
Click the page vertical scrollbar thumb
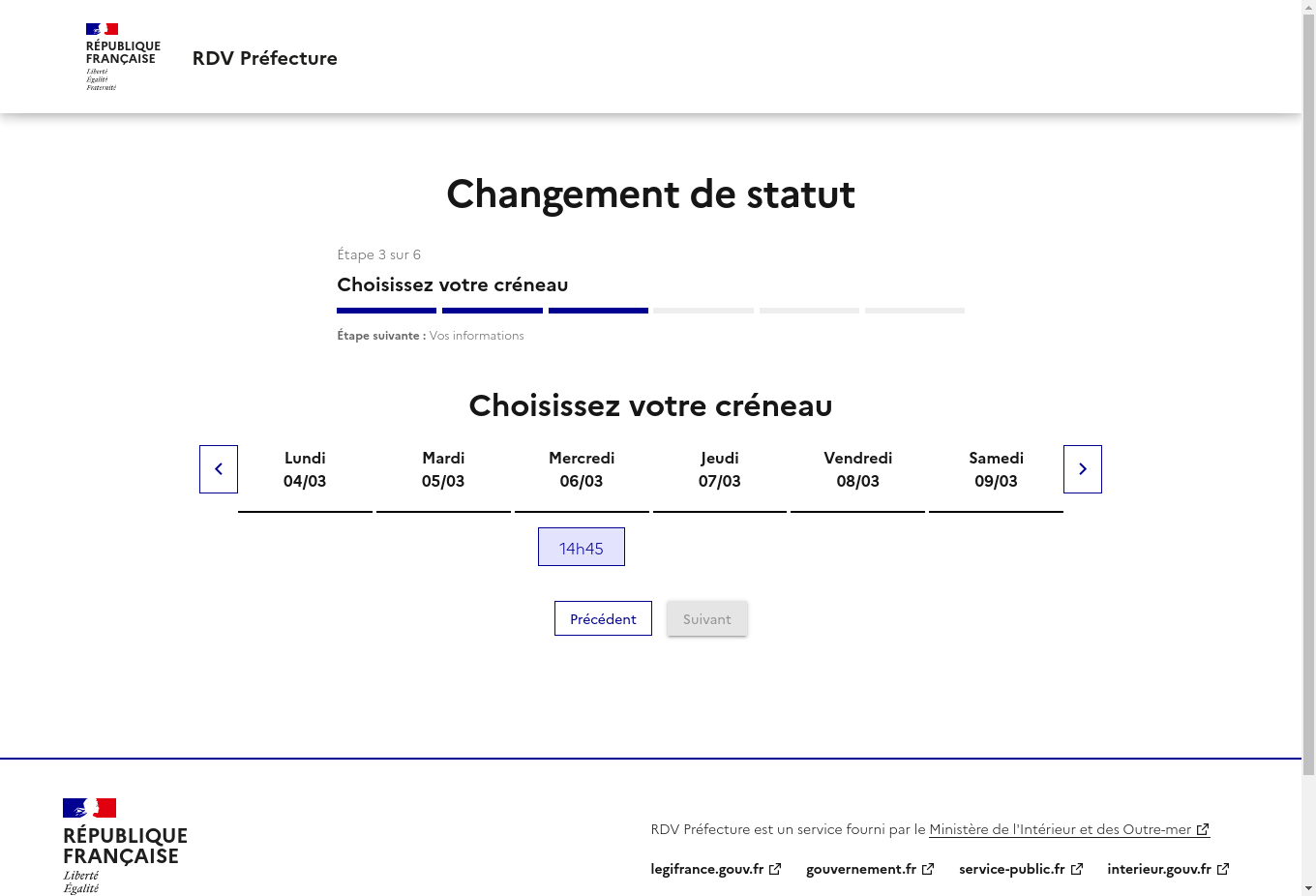[1308, 395]
